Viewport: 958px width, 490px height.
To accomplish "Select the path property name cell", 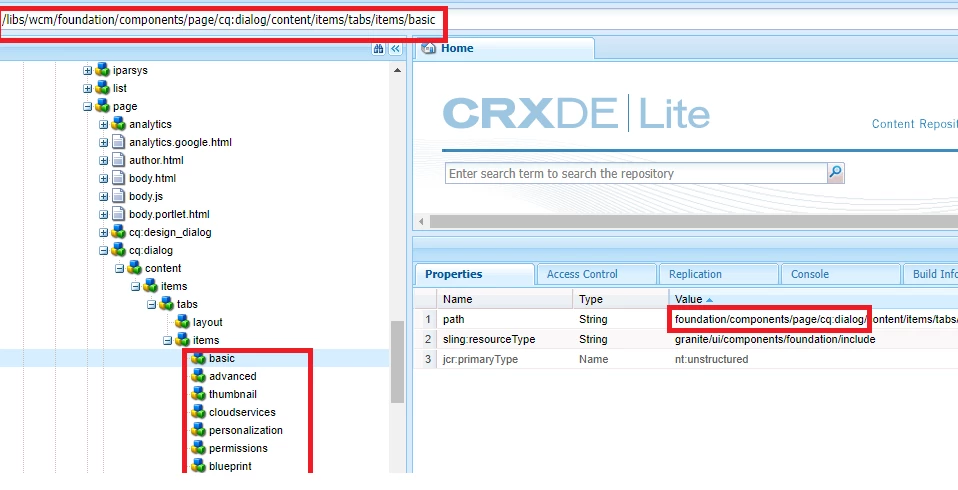I will click(x=505, y=319).
